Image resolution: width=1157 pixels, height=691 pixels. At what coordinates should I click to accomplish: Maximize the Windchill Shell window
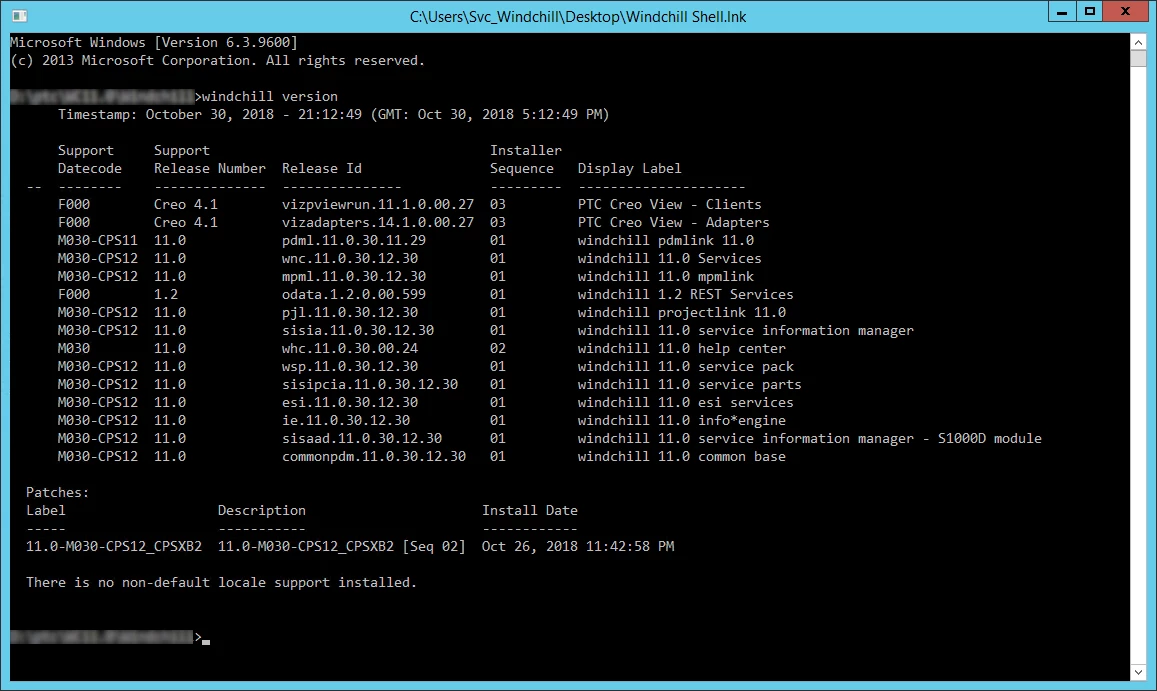pyautogui.click(x=1089, y=11)
